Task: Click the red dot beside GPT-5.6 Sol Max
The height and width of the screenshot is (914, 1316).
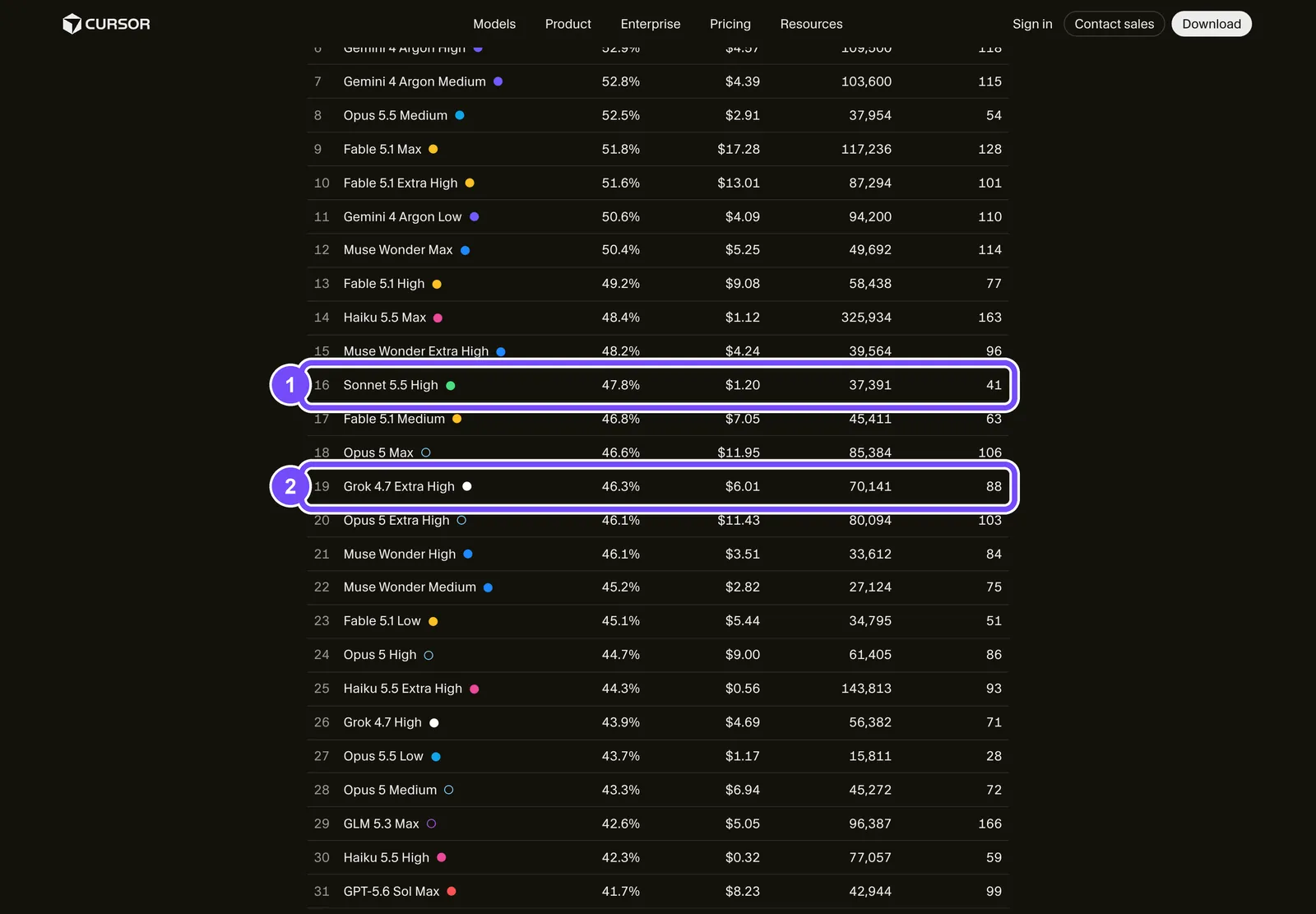Action: point(452,891)
